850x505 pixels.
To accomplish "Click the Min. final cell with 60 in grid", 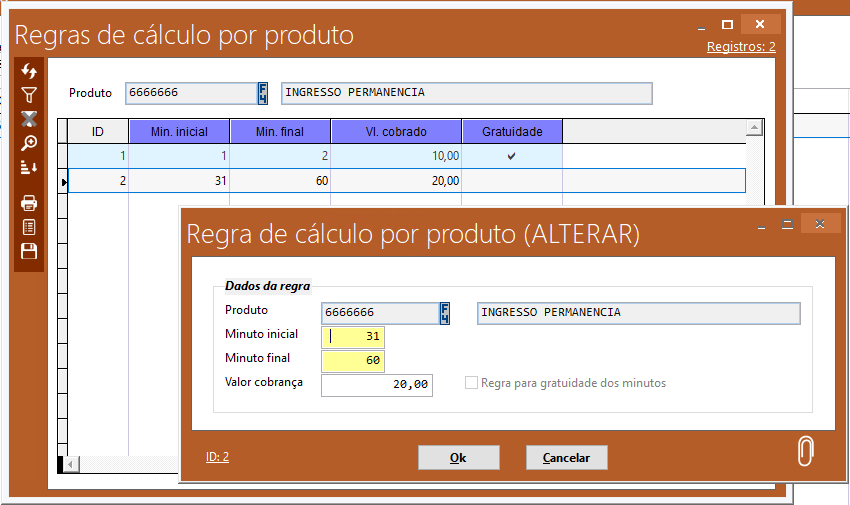I will pyautogui.click(x=280, y=181).
